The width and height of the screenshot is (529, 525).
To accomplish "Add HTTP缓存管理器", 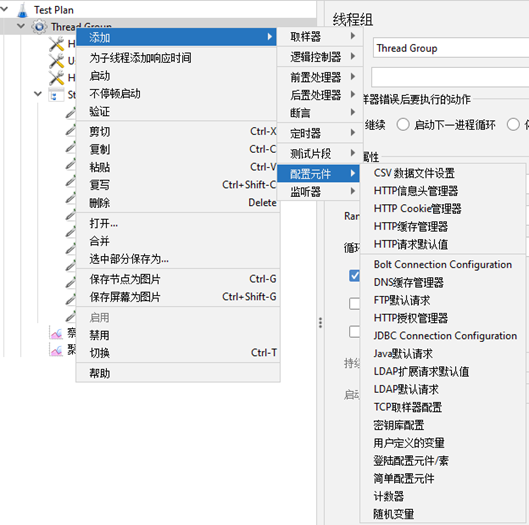I will (x=443, y=227).
